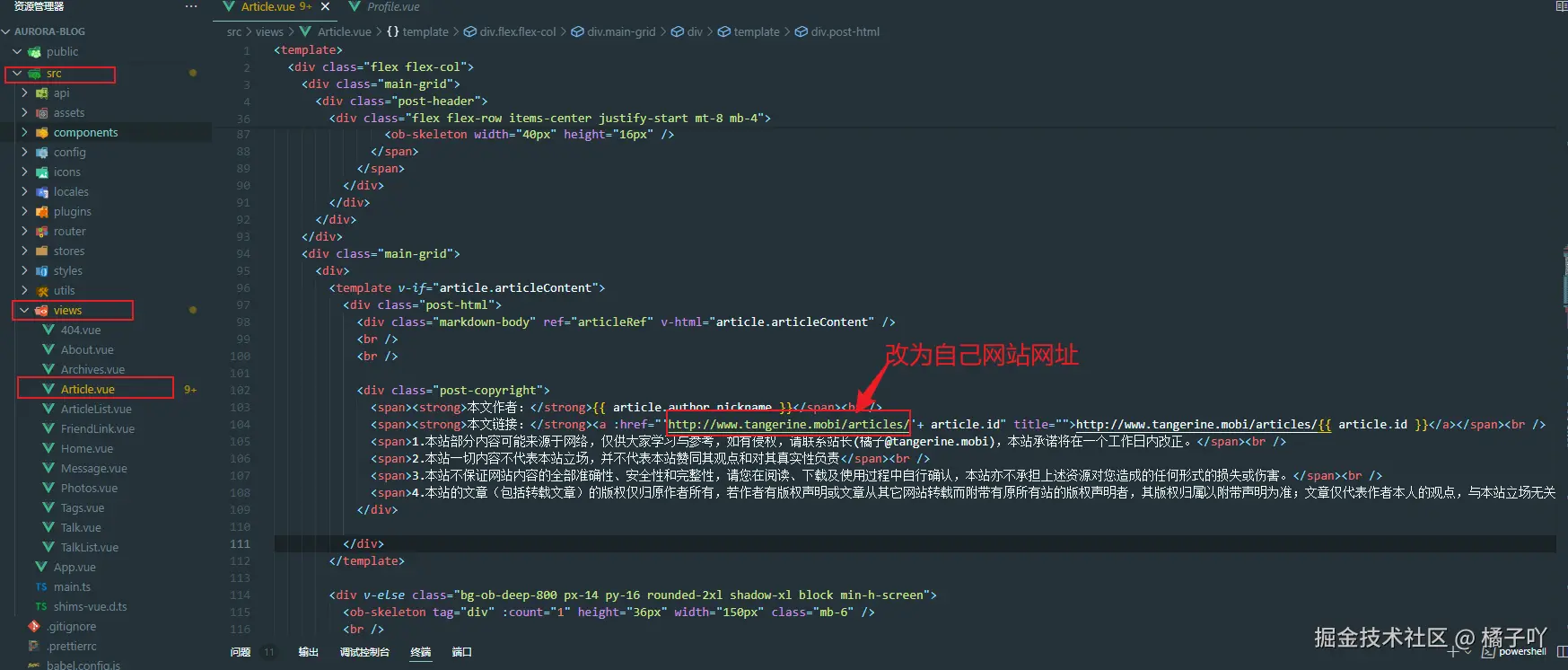Click the styles folder icon
The width and height of the screenshot is (1568, 670).
42,270
